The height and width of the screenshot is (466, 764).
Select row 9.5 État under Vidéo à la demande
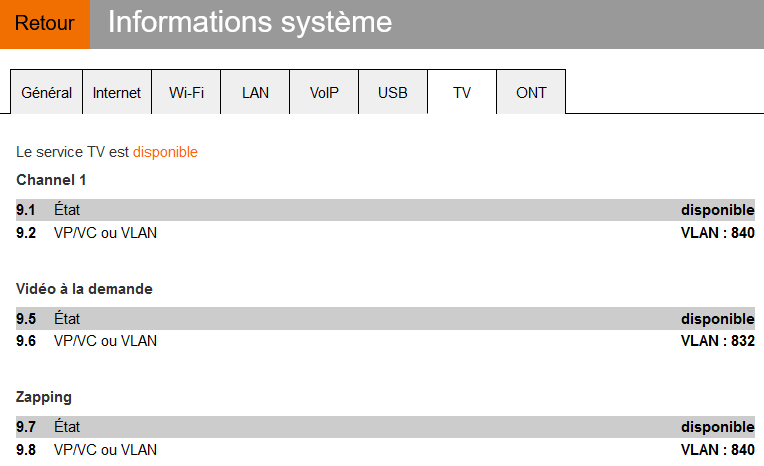pos(67,319)
